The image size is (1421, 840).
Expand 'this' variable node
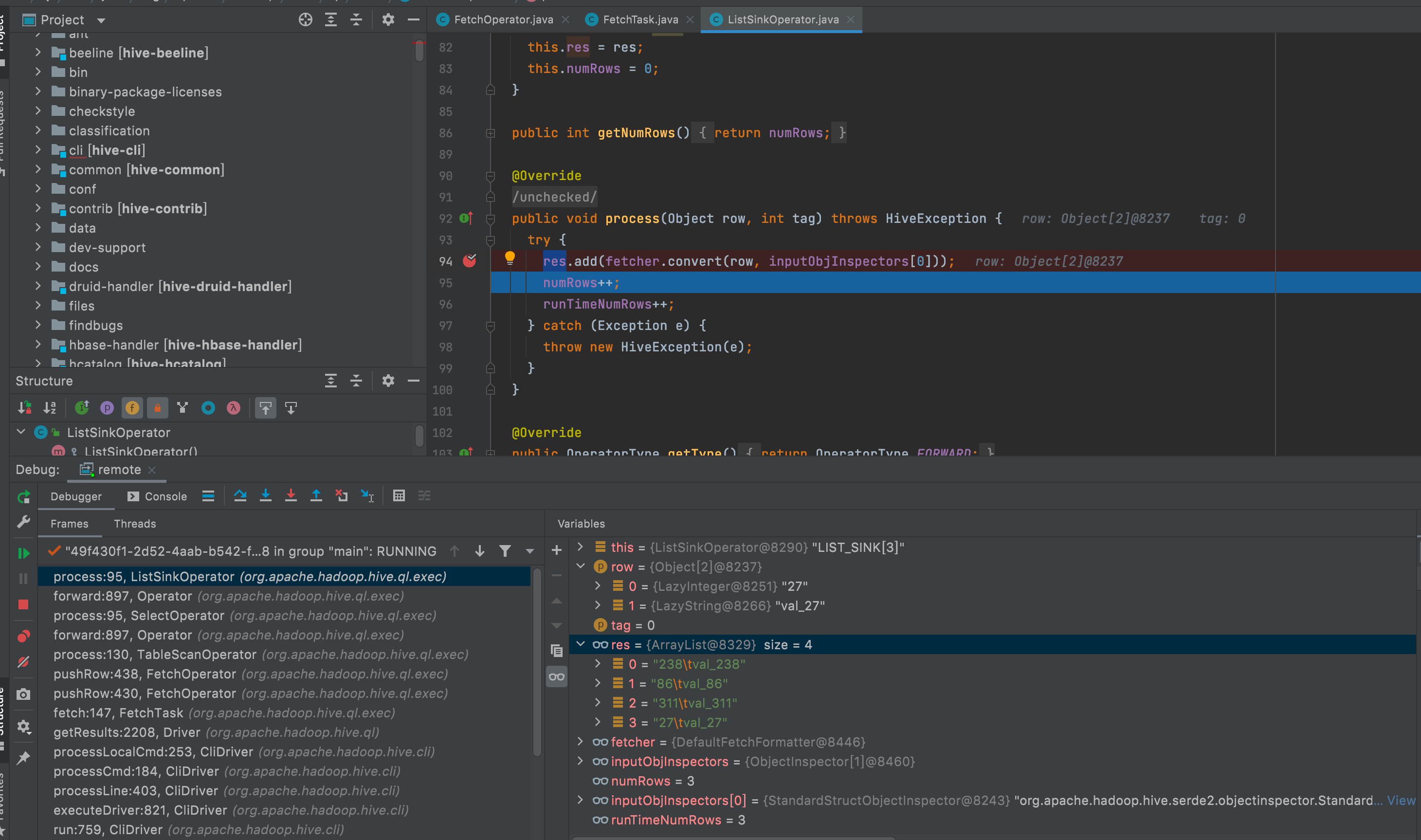point(580,547)
